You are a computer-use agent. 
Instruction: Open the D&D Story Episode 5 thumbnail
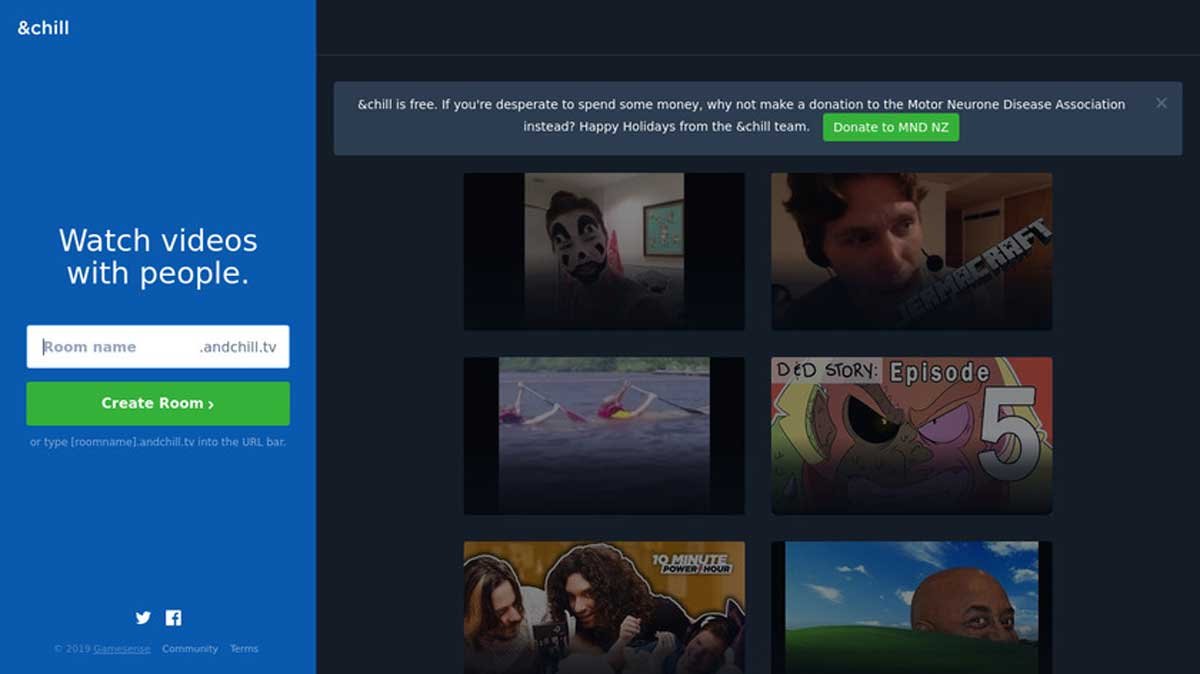click(x=911, y=435)
